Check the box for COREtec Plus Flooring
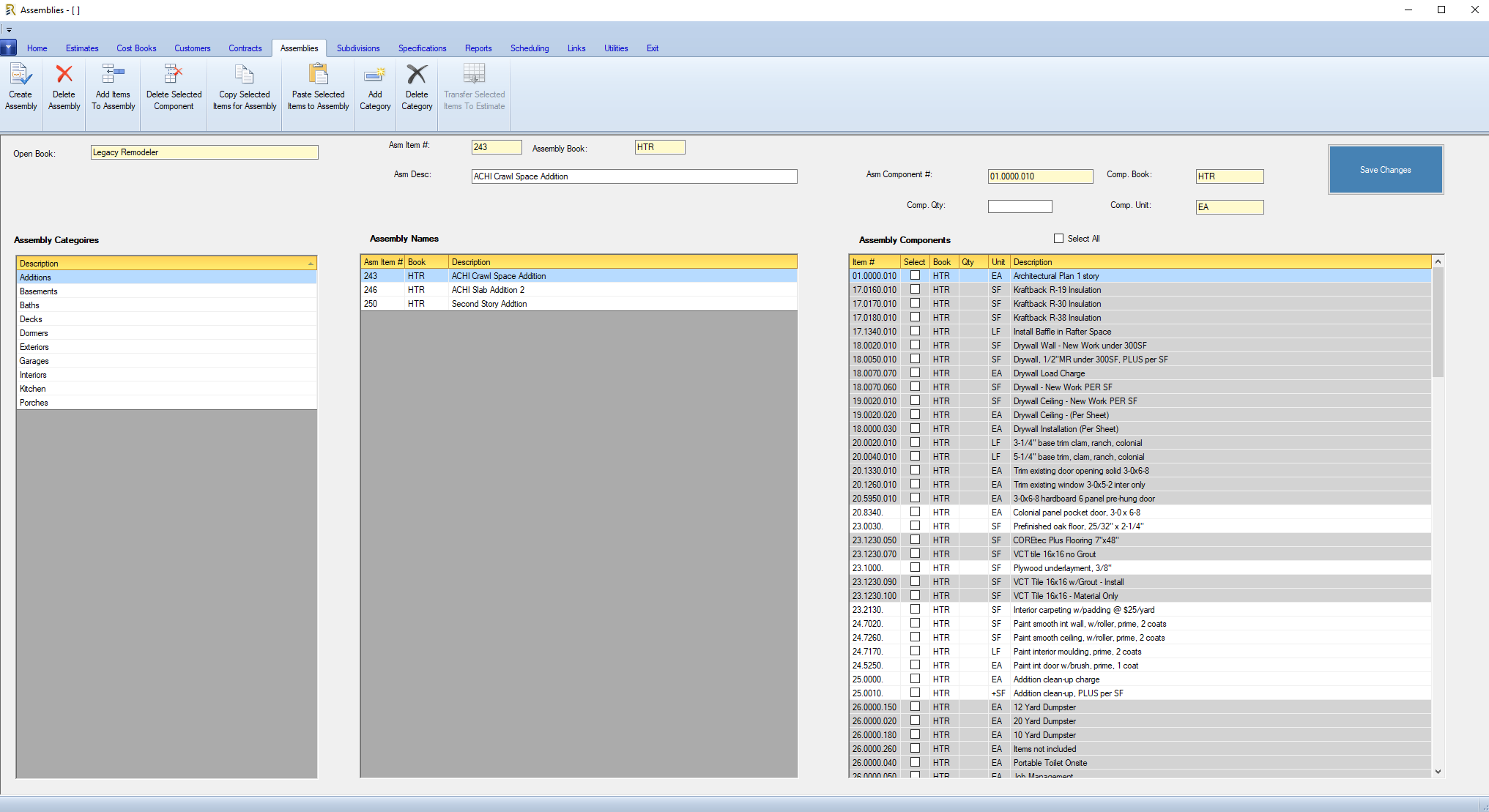Viewport: 1489px width, 812px height. tap(915, 540)
